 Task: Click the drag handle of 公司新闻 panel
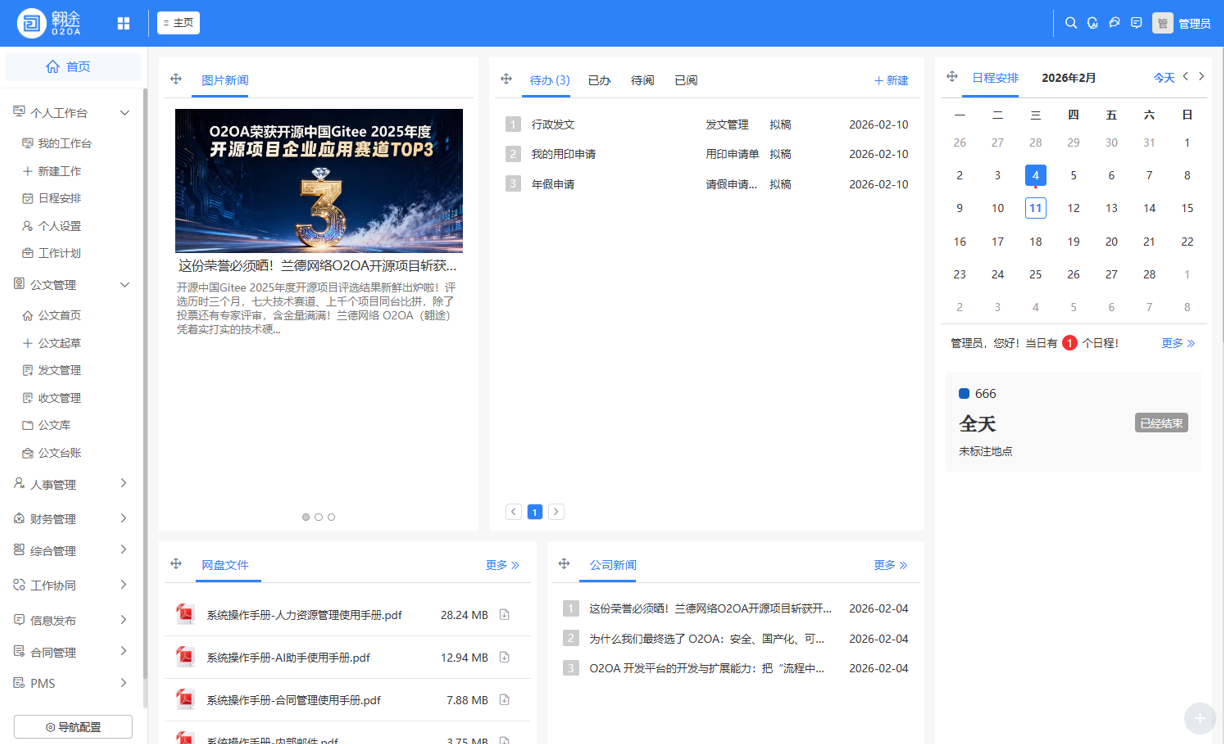564,564
